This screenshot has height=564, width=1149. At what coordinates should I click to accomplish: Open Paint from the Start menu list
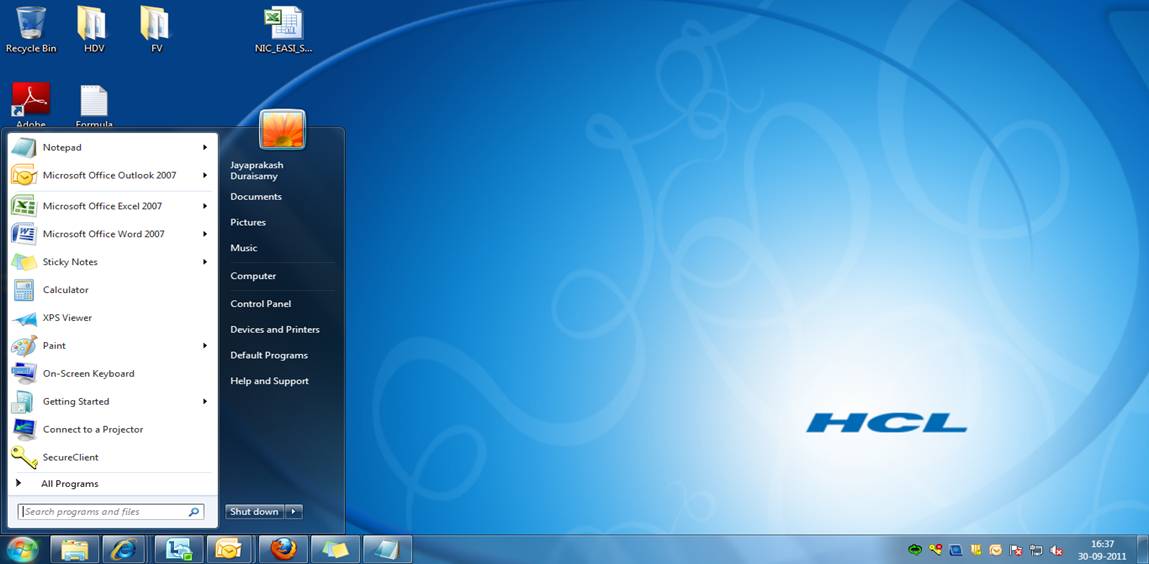pos(112,346)
